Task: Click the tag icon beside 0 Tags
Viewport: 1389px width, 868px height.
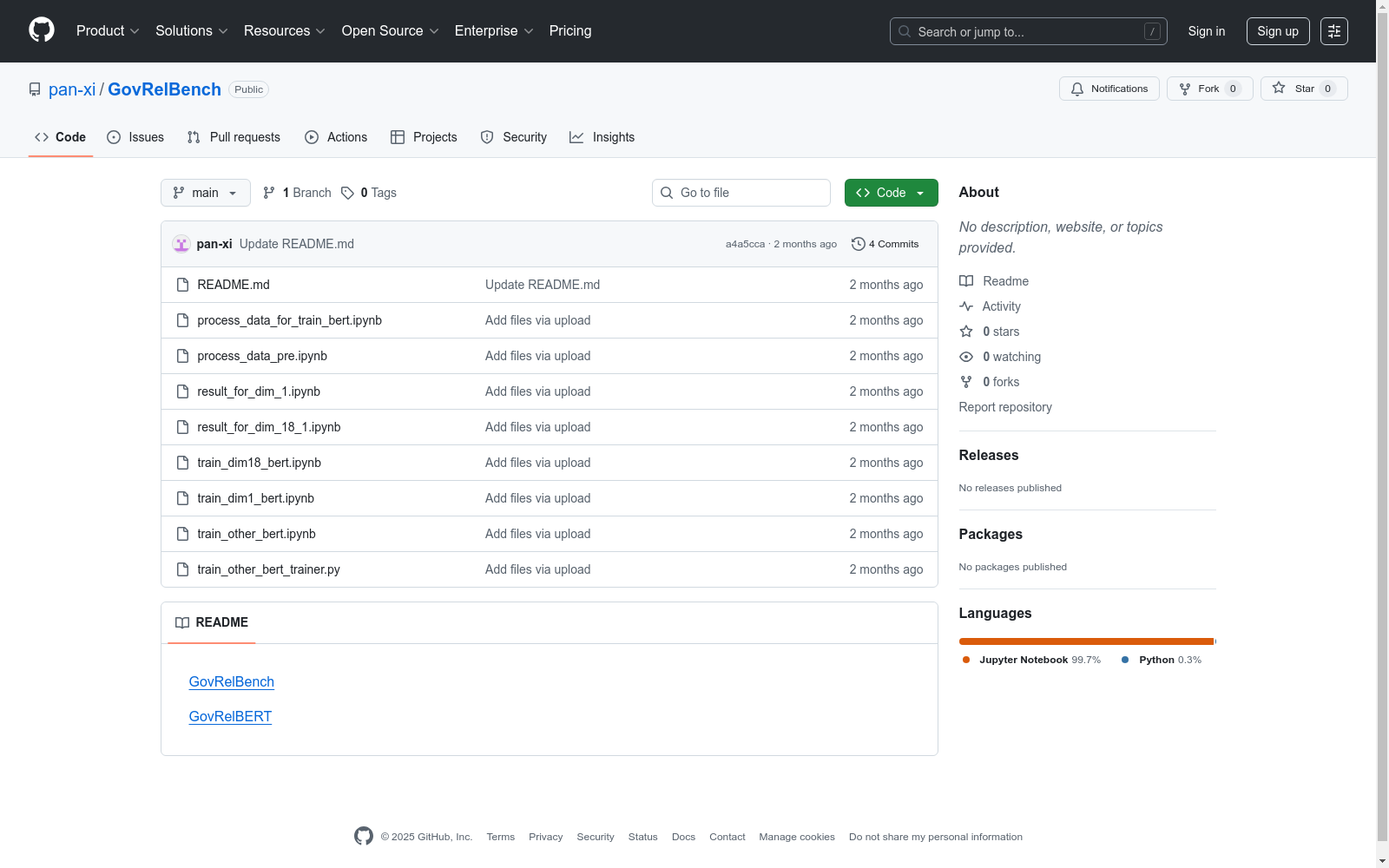Action: tap(347, 193)
